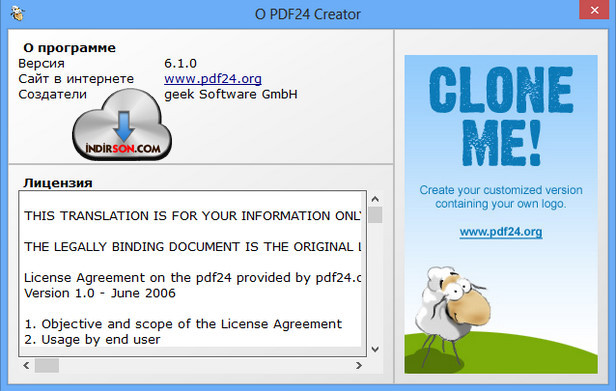616x391 pixels.
Task: Click the "Версия" label
Action: click(x=41, y=63)
